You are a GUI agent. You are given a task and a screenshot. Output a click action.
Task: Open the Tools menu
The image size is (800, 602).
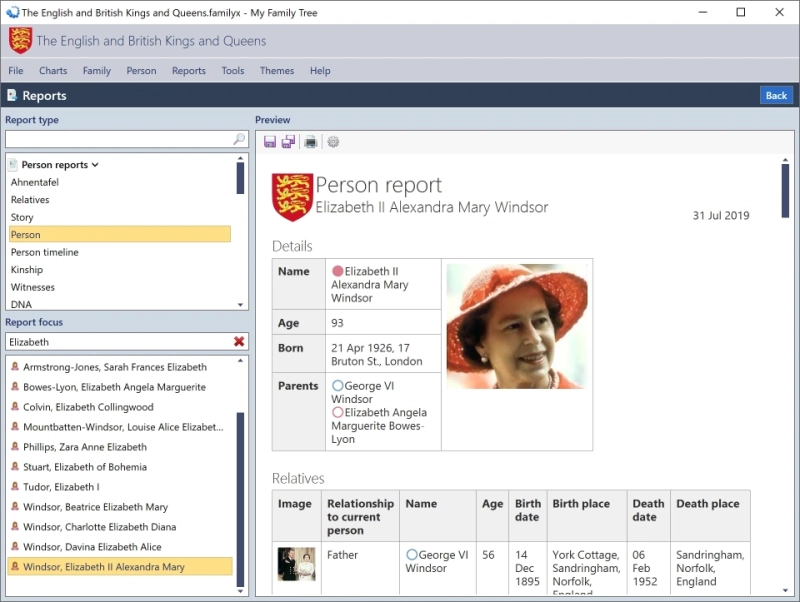(233, 70)
